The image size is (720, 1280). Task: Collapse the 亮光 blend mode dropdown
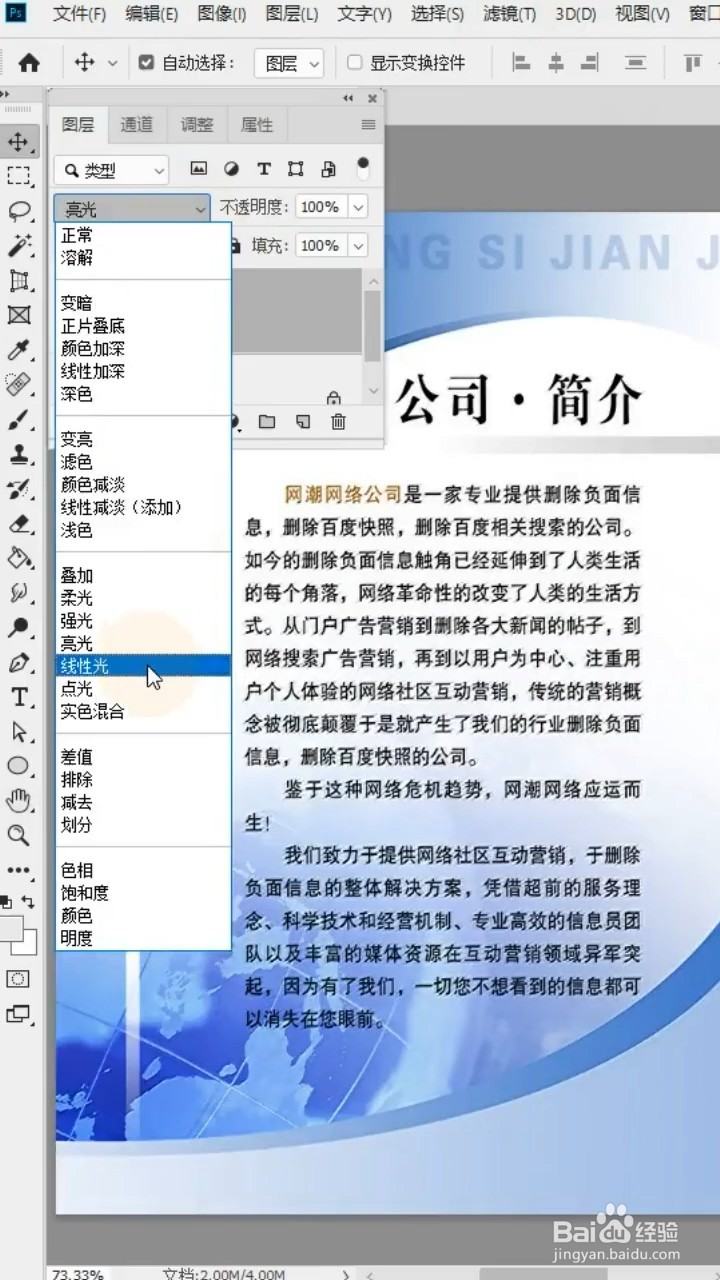pyautogui.click(x=132, y=208)
